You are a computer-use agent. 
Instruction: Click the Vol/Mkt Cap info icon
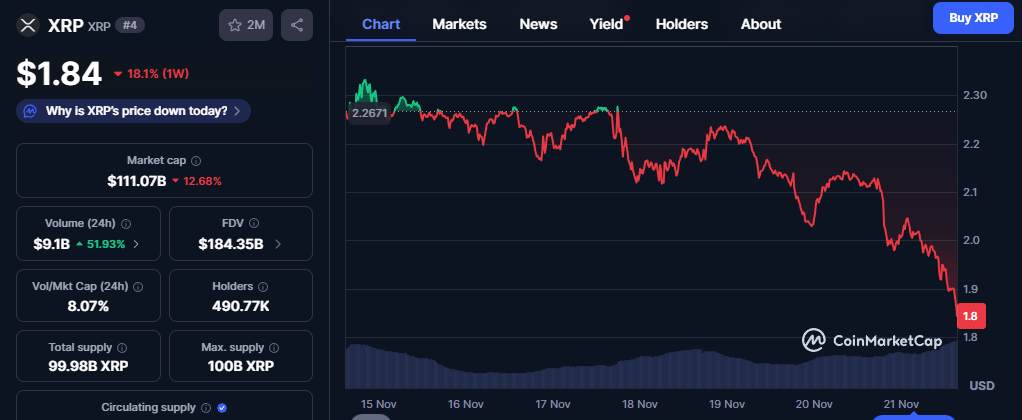pyautogui.click(x=137, y=286)
